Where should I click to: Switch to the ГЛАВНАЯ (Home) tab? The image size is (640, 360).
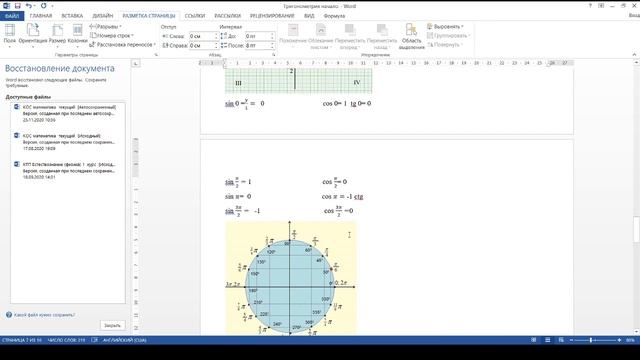pyautogui.click(x=41, y=16)
